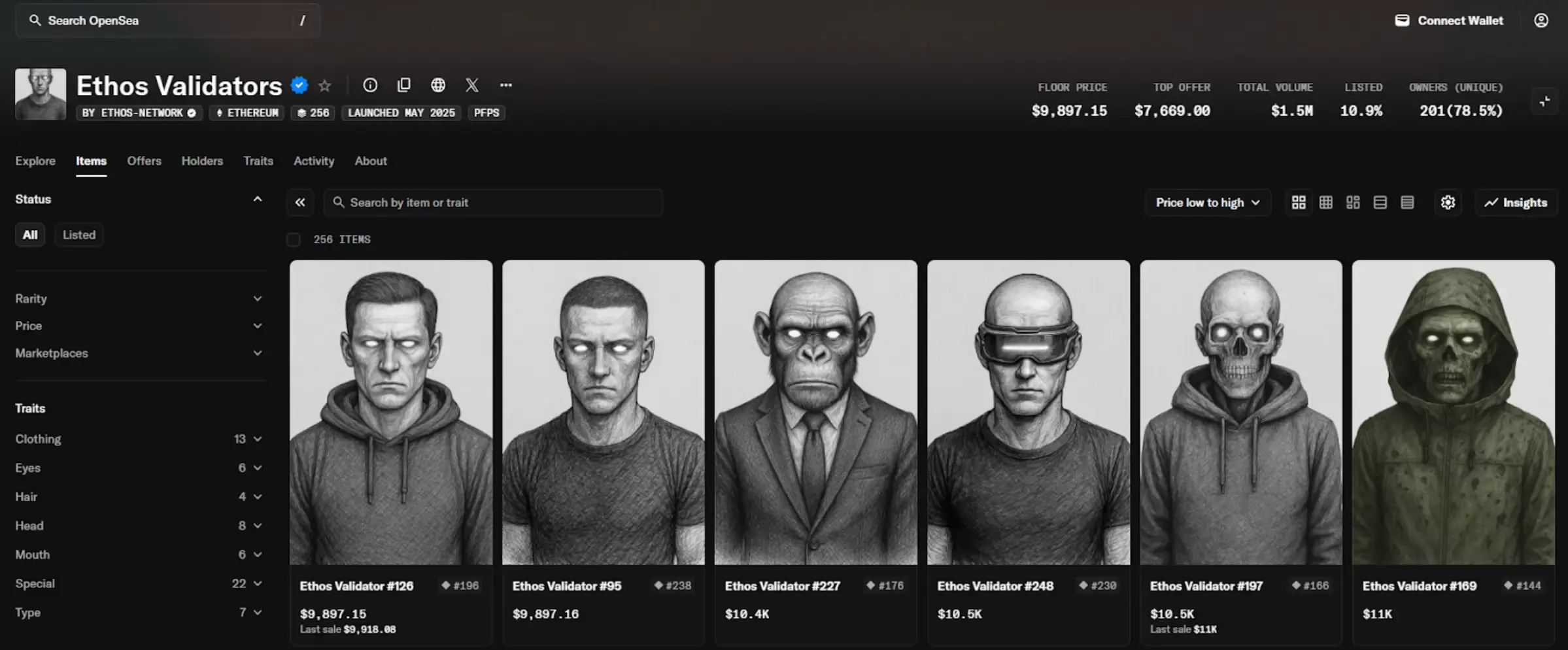Image resolution: width=1568 pixels, height=650 pixels.
Task: Collapse the filter sidebar with double-chevron icon
Action: tap(300, 203)
